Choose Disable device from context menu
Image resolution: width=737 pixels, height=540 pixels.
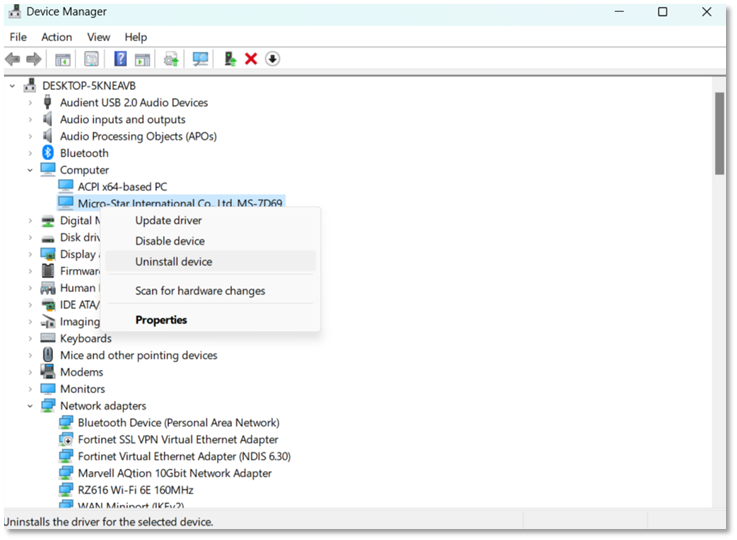tap(210, 241)
